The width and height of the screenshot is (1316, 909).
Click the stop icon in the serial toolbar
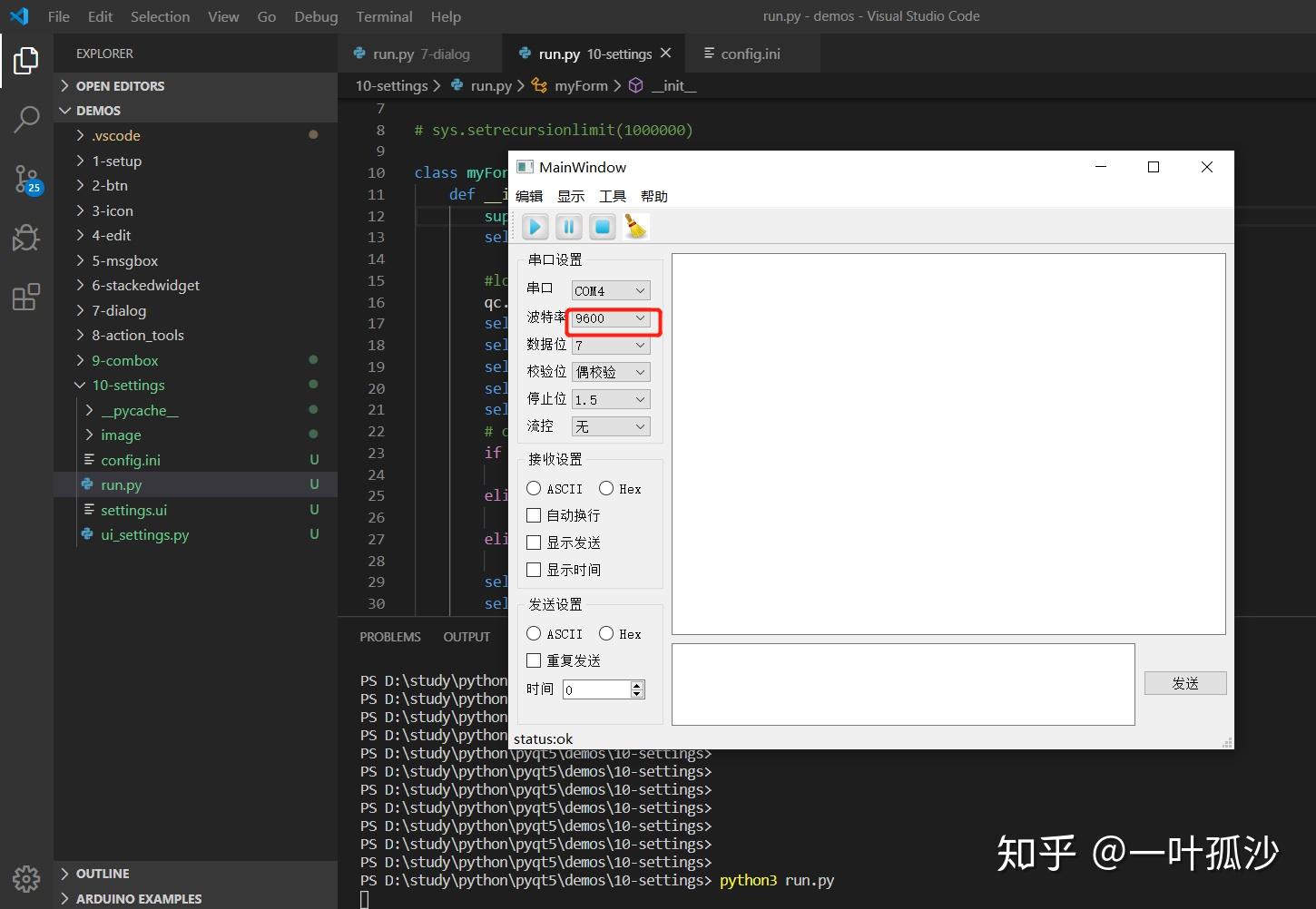602,227
